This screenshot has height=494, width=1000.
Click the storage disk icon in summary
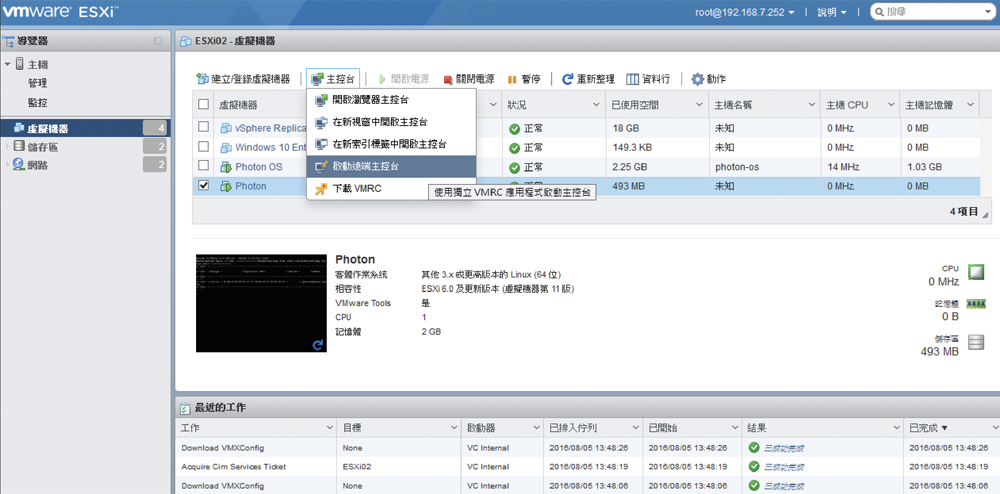point(976,342)
